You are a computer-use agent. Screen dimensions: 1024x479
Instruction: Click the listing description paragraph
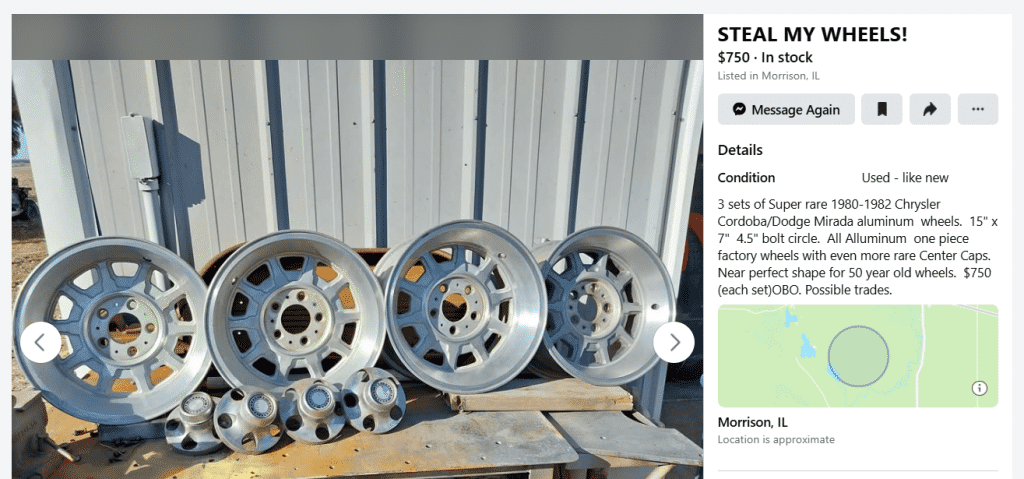coord(857,247)
